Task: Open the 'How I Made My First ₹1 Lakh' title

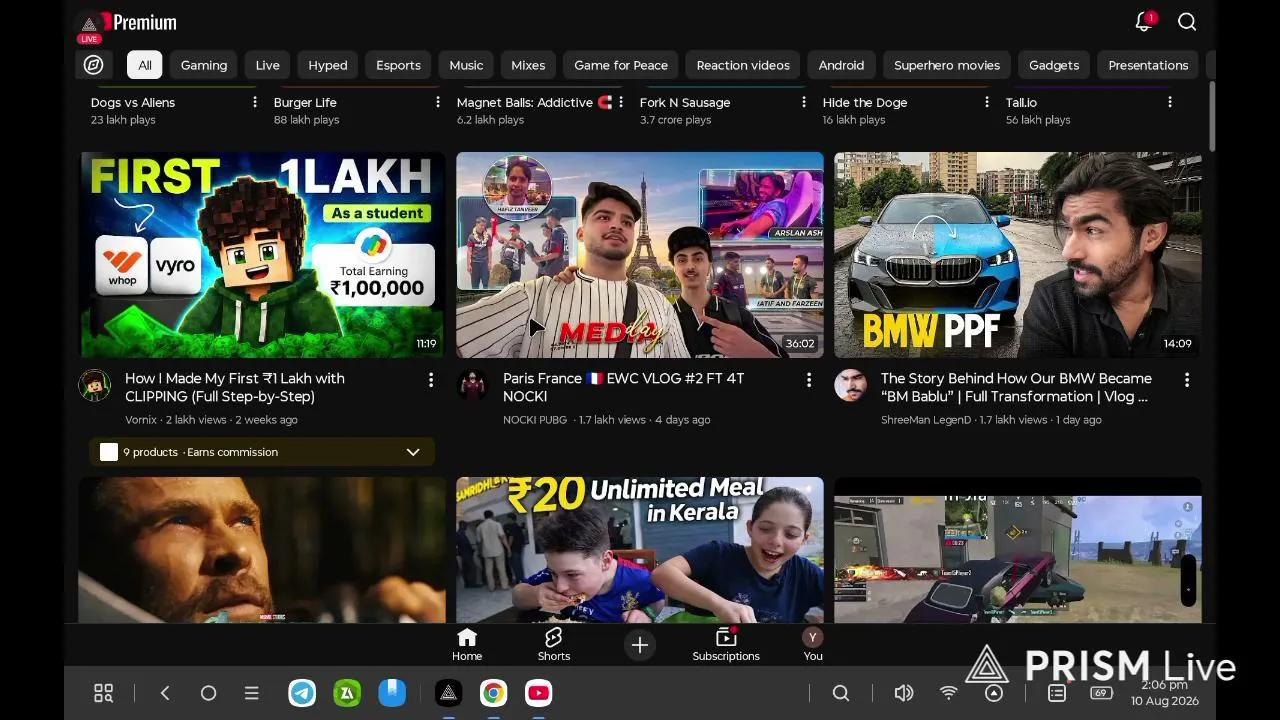Action: point(235,387)
